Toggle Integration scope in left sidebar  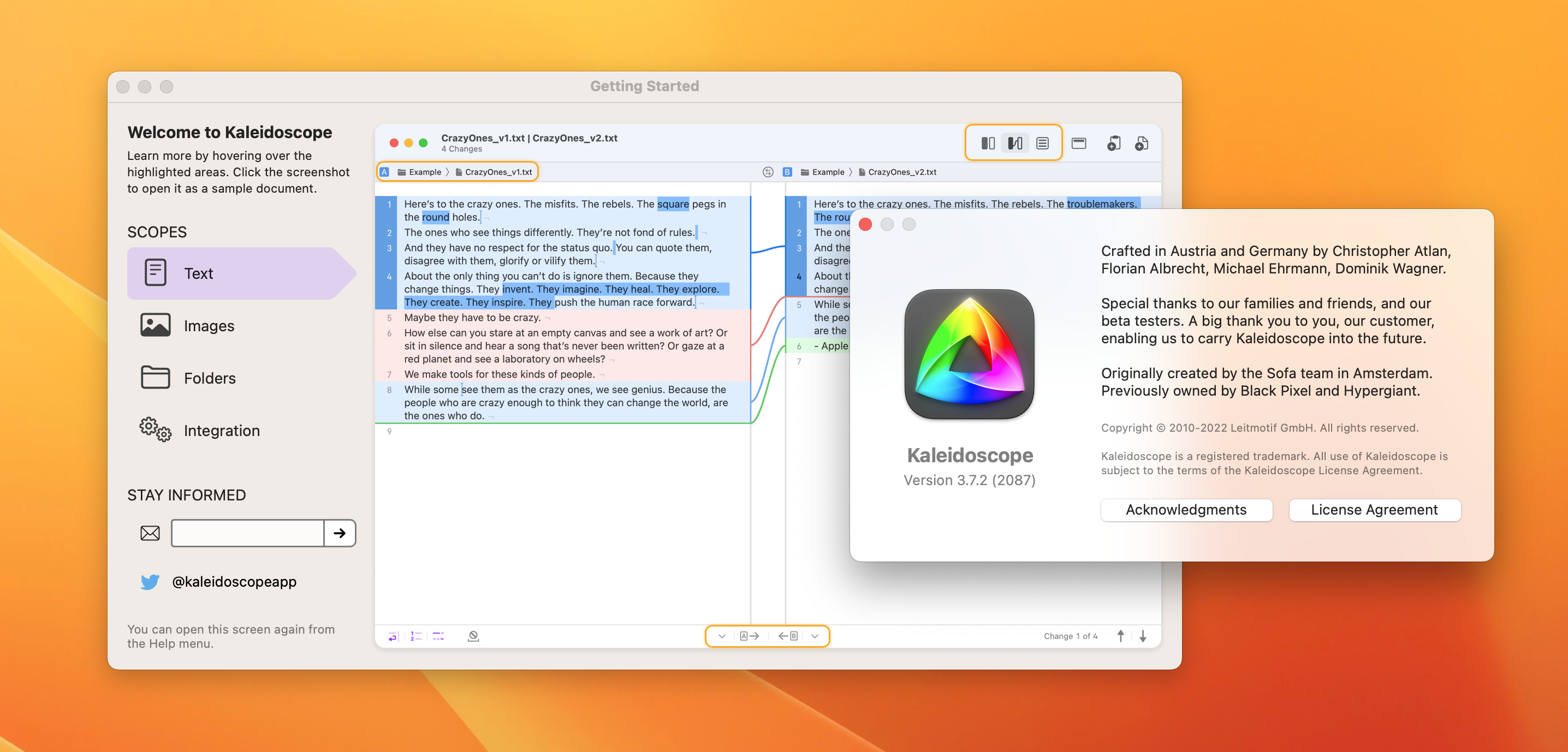pos(222,430)
